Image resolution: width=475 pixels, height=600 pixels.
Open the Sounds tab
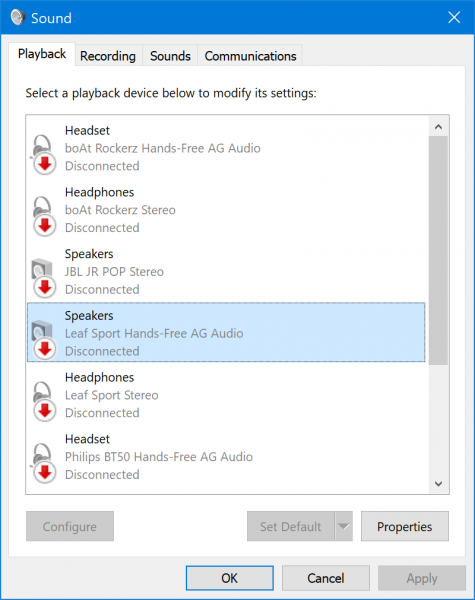coord(170,56)
